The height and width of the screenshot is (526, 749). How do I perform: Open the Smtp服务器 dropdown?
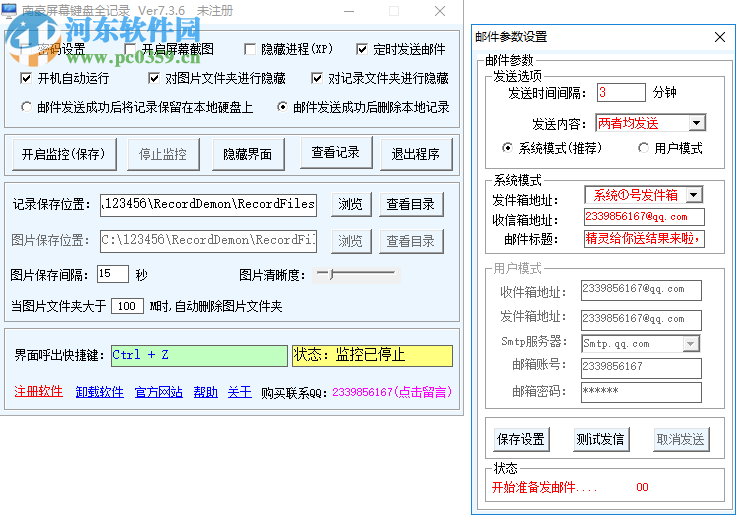tap(691, 344)
